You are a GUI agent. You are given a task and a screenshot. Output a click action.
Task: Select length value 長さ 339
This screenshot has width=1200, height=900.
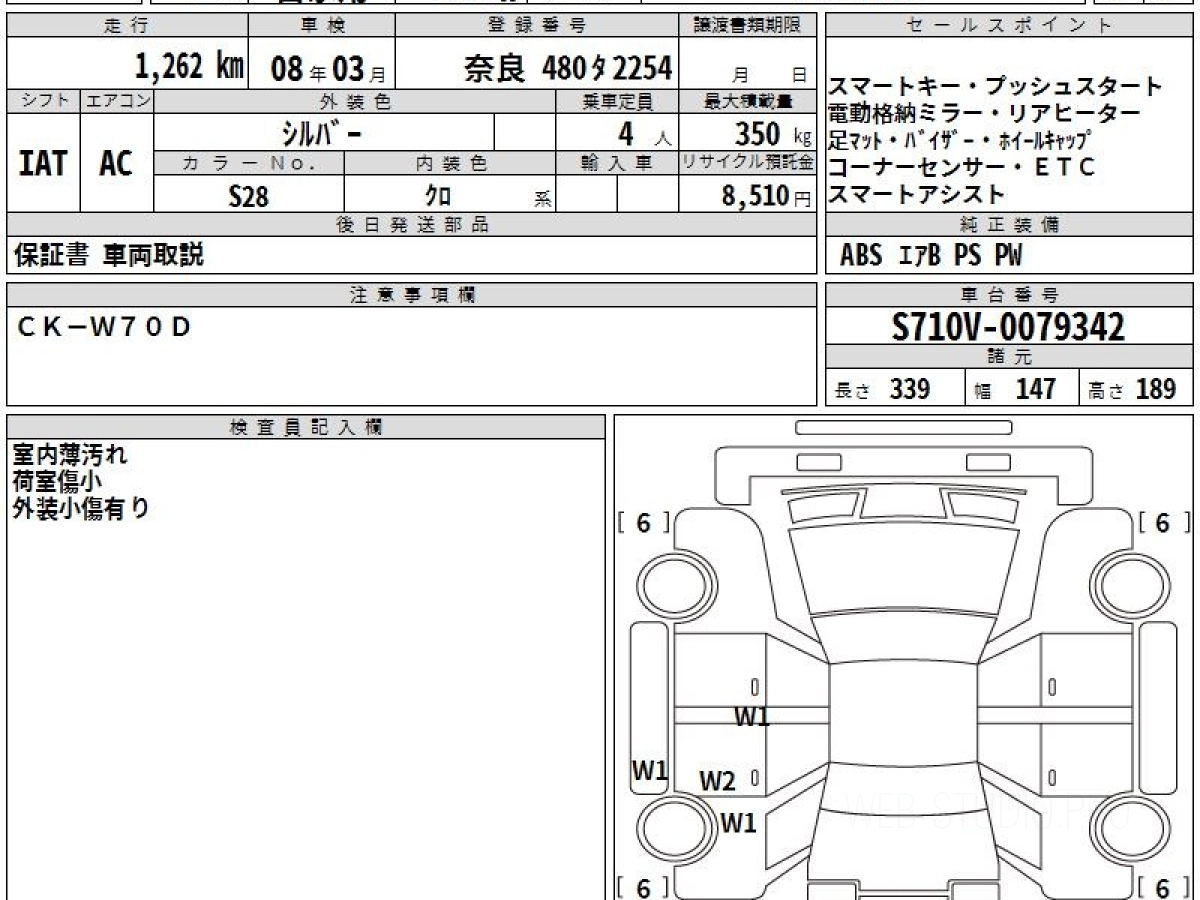[x=883, y=389]
